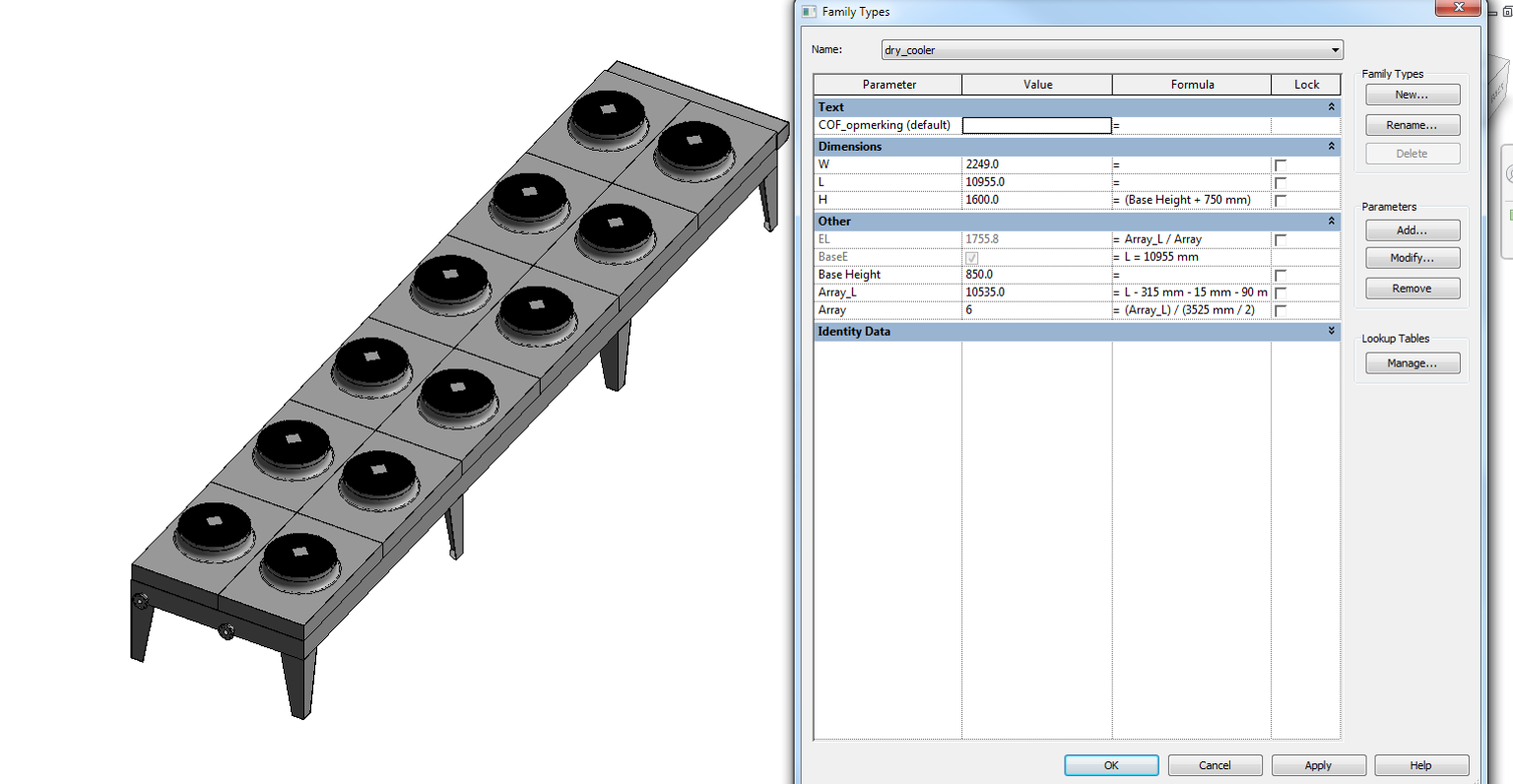Open the Name dropdown showing dry_cooler
1513x784 pixels.
coord(1111,50)
